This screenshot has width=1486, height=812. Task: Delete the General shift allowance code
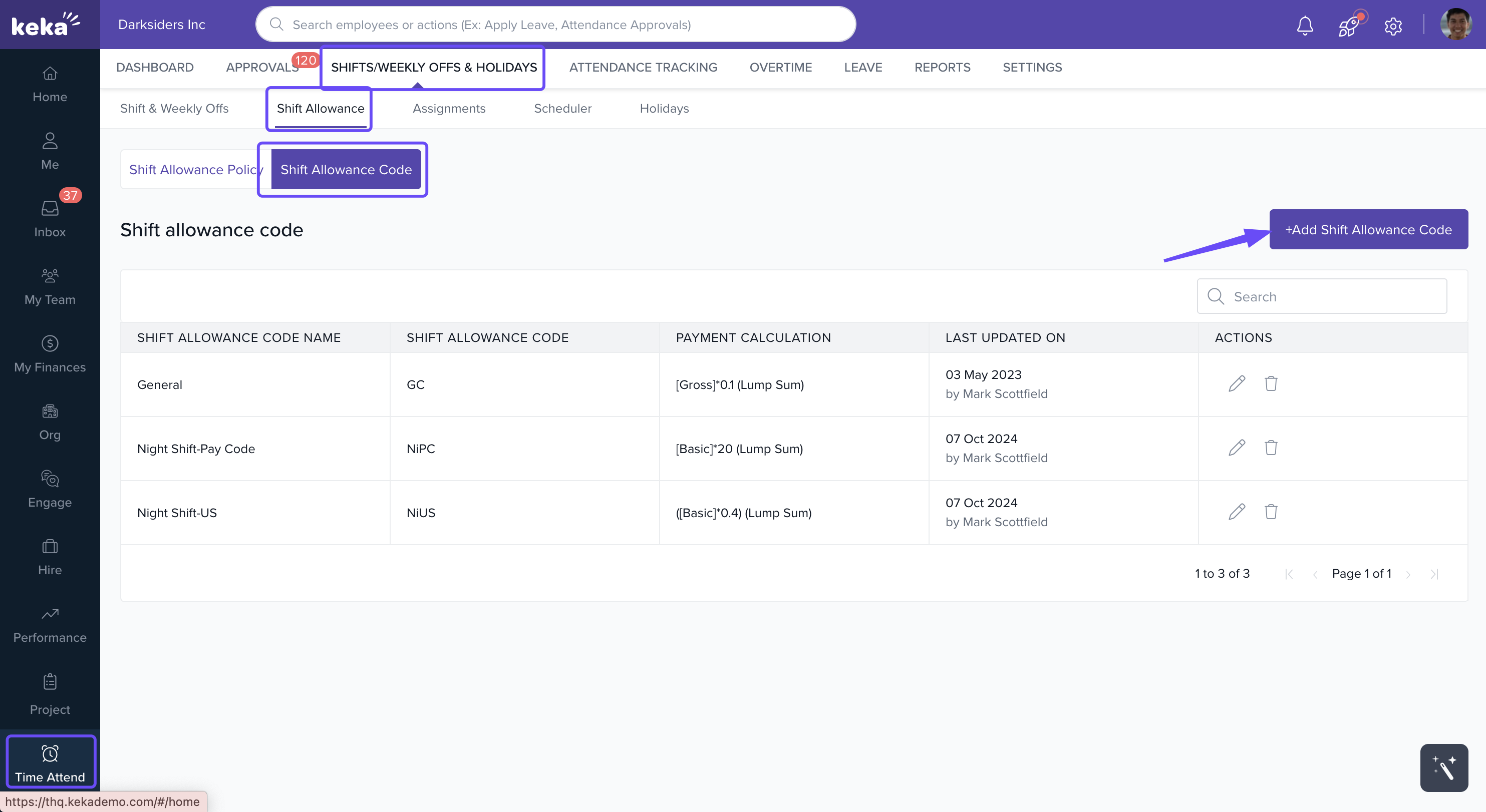click(1272, 383)
